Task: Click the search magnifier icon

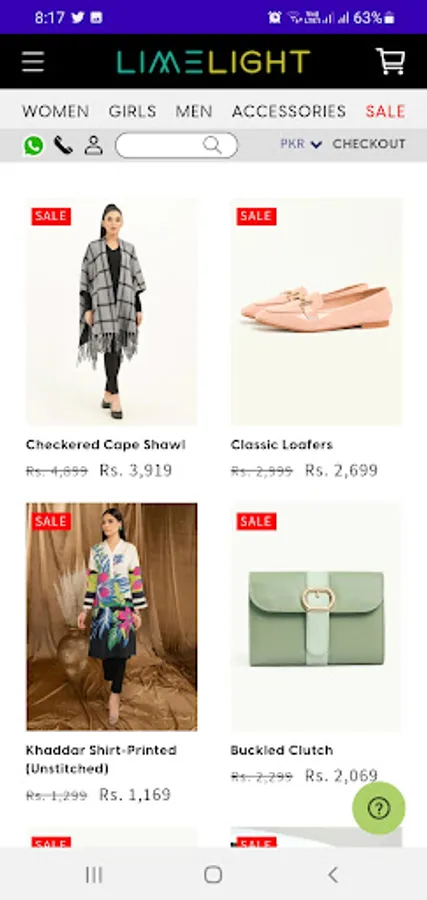Action: click(212, 145)
